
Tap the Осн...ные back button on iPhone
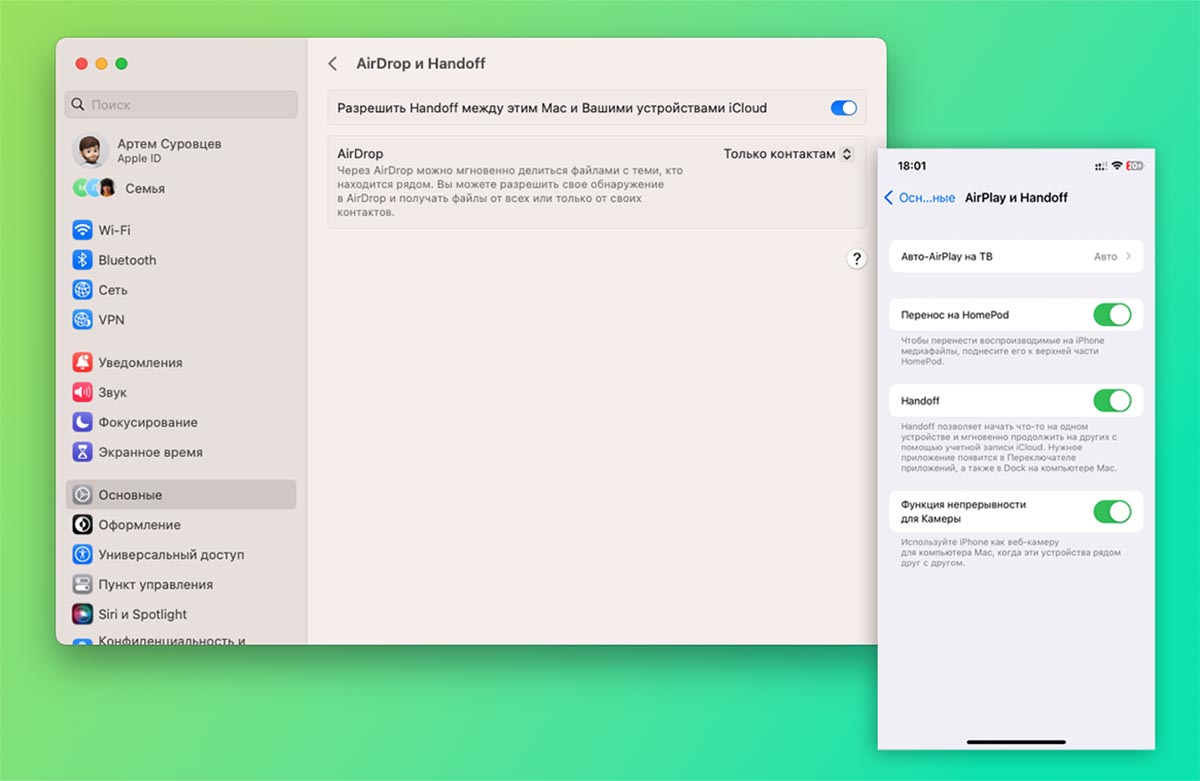pyautogui.click(x=920, y=198)
